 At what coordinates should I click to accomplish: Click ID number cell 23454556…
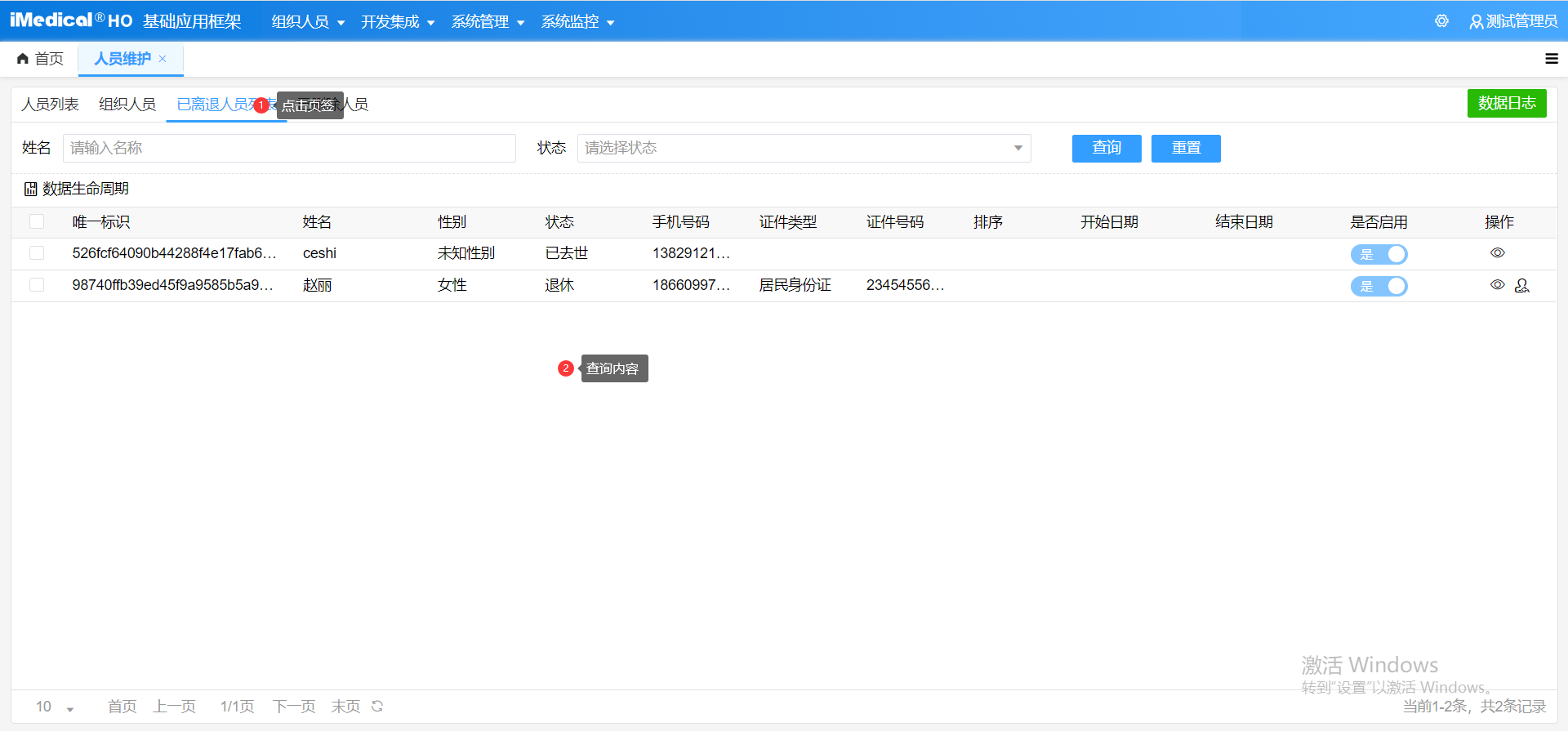pos(906,285)
